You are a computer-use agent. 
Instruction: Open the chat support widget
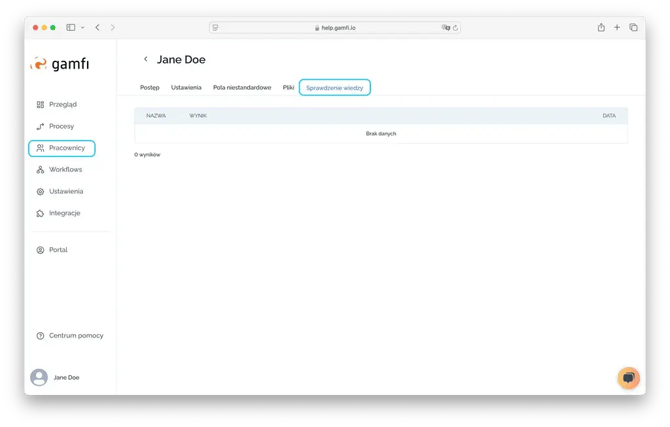[x=628, y=377]
